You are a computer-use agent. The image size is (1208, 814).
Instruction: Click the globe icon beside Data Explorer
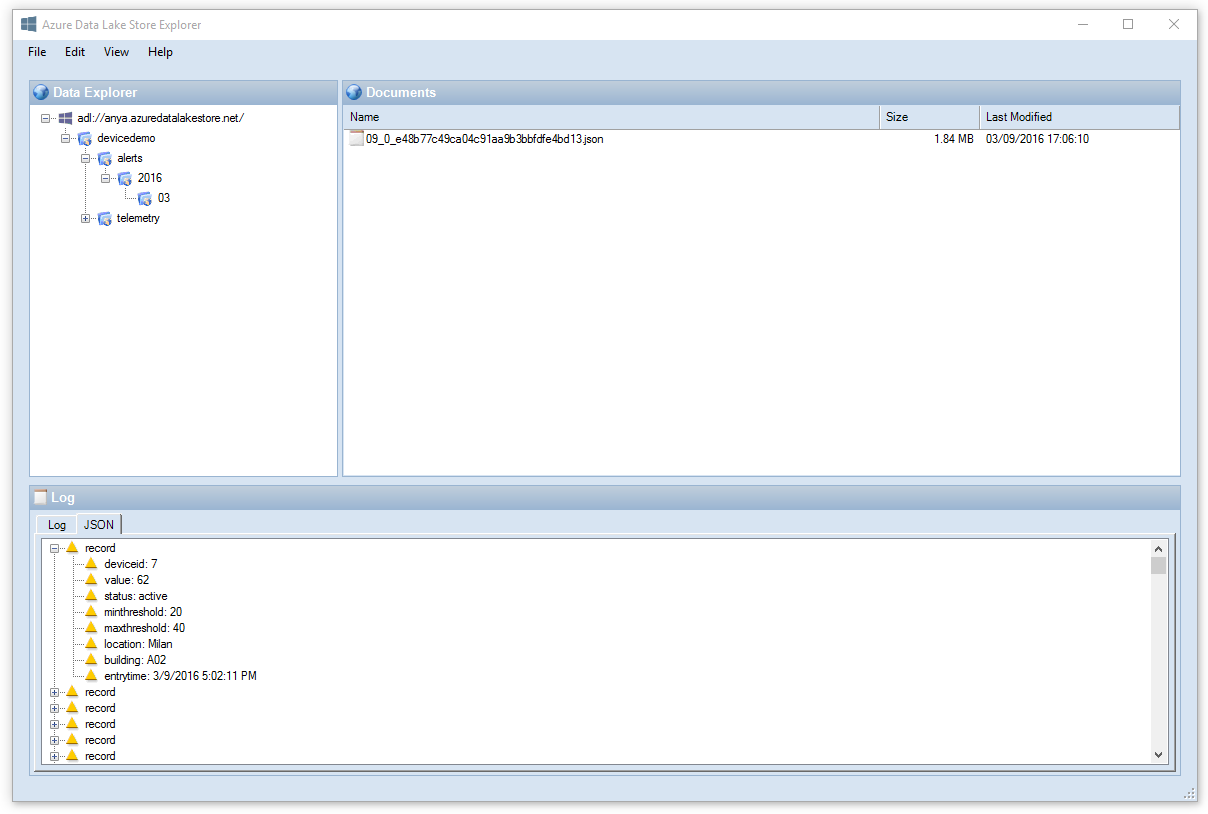[41, 92]
